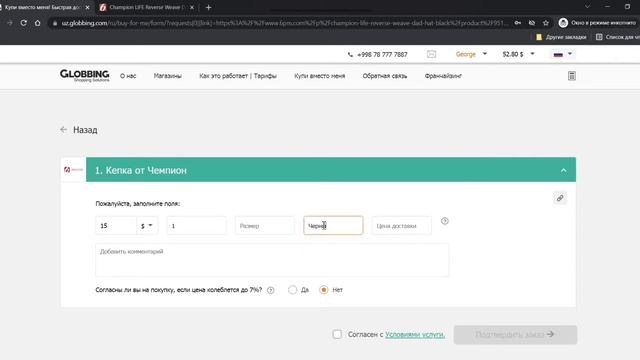640x360 pixels.
Task: Click the Размер size field
Action: point(264,226)
